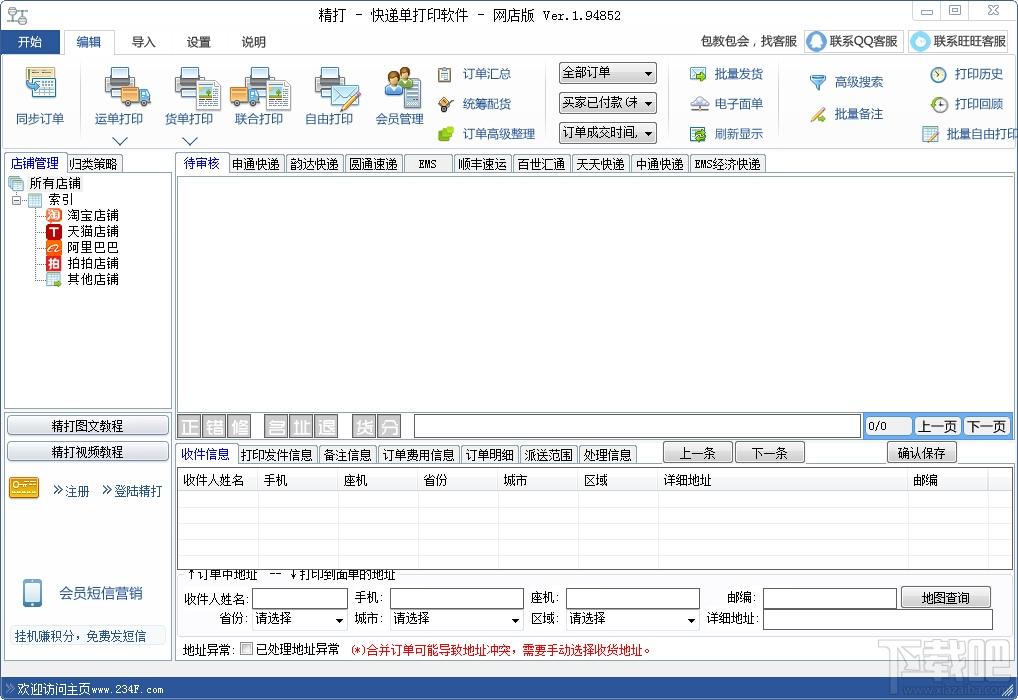Expand chevron under 货单打印

[x=190, y=141]
